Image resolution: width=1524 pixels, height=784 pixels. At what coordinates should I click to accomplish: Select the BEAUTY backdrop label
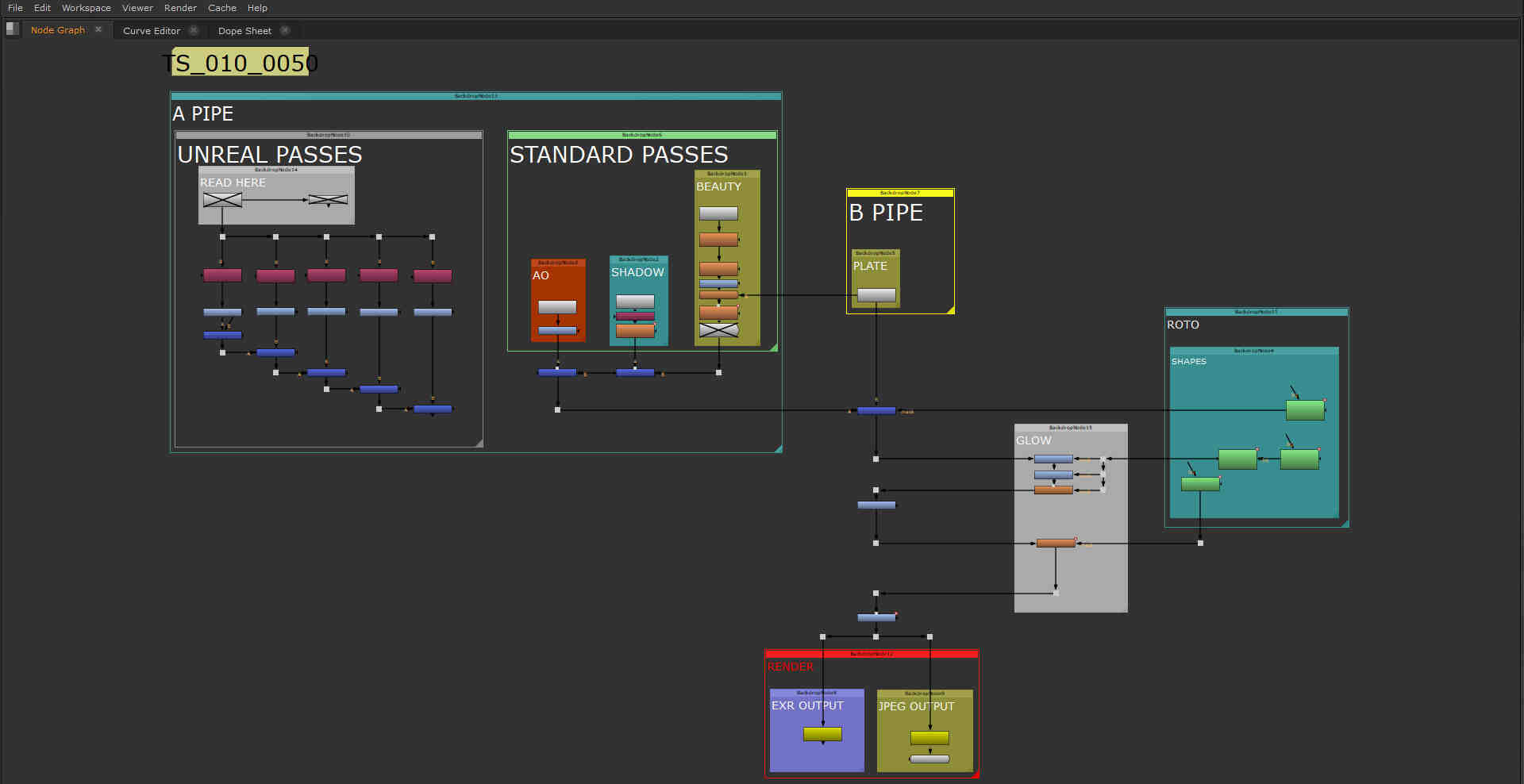point(718,186)
